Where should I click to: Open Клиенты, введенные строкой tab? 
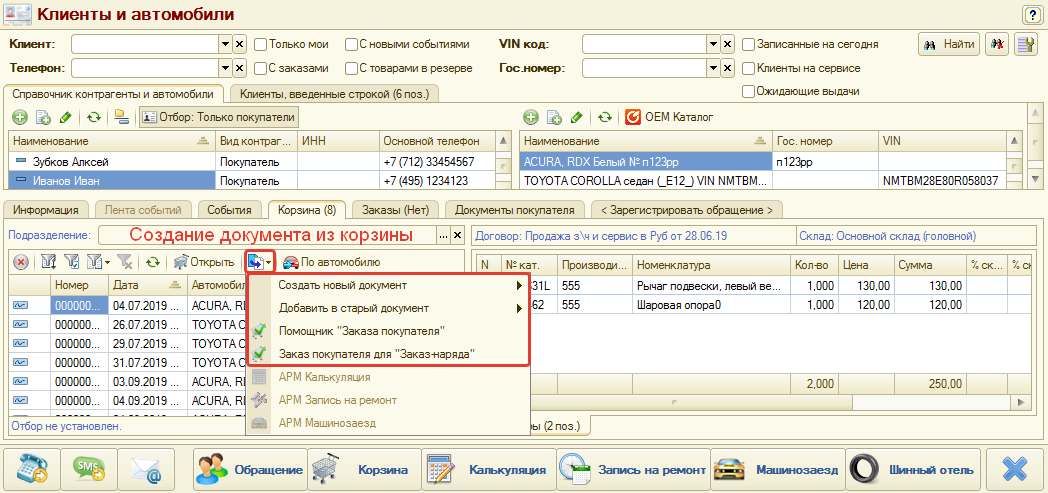[x=334, y=94]
